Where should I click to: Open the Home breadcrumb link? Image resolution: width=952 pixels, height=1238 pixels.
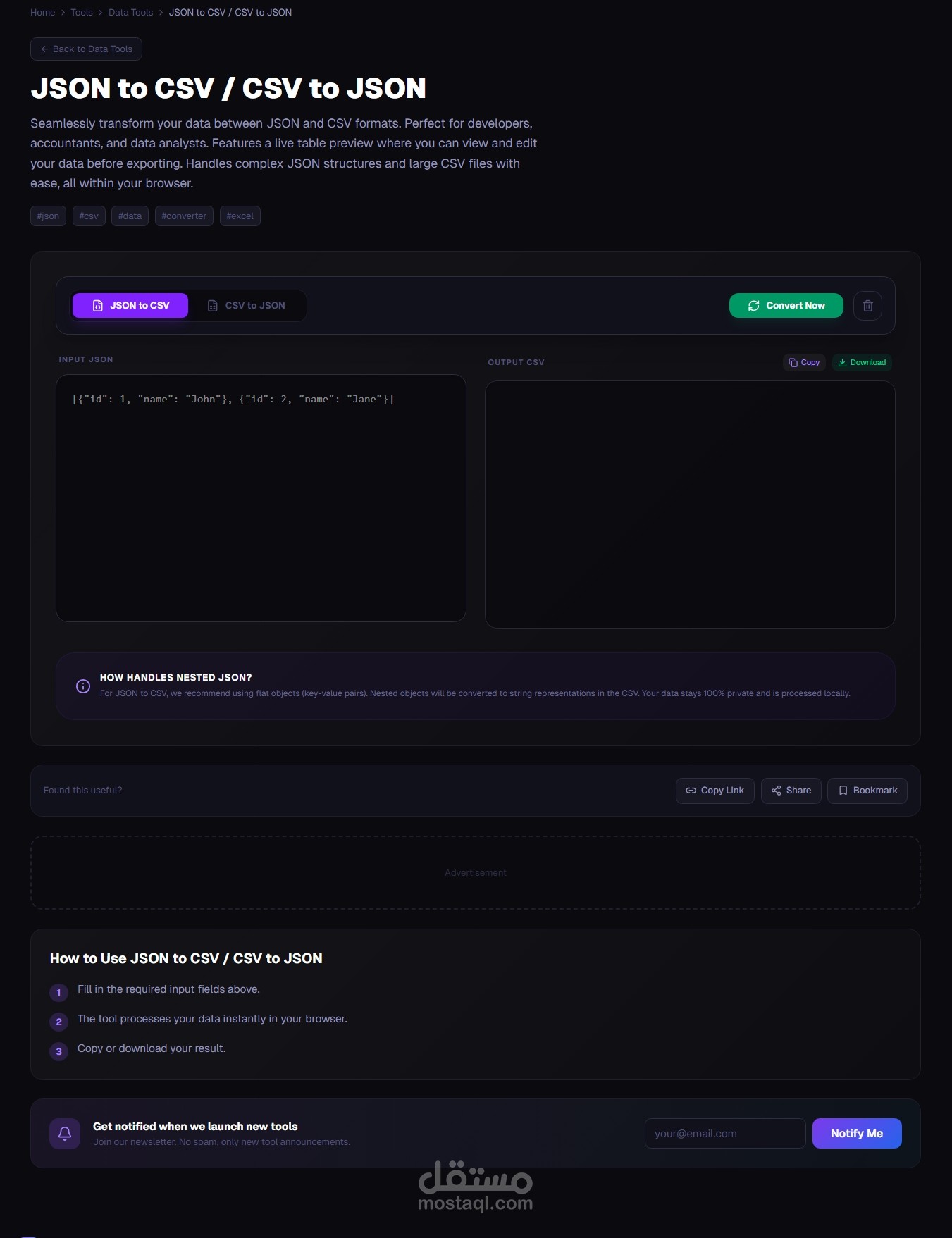43,13
